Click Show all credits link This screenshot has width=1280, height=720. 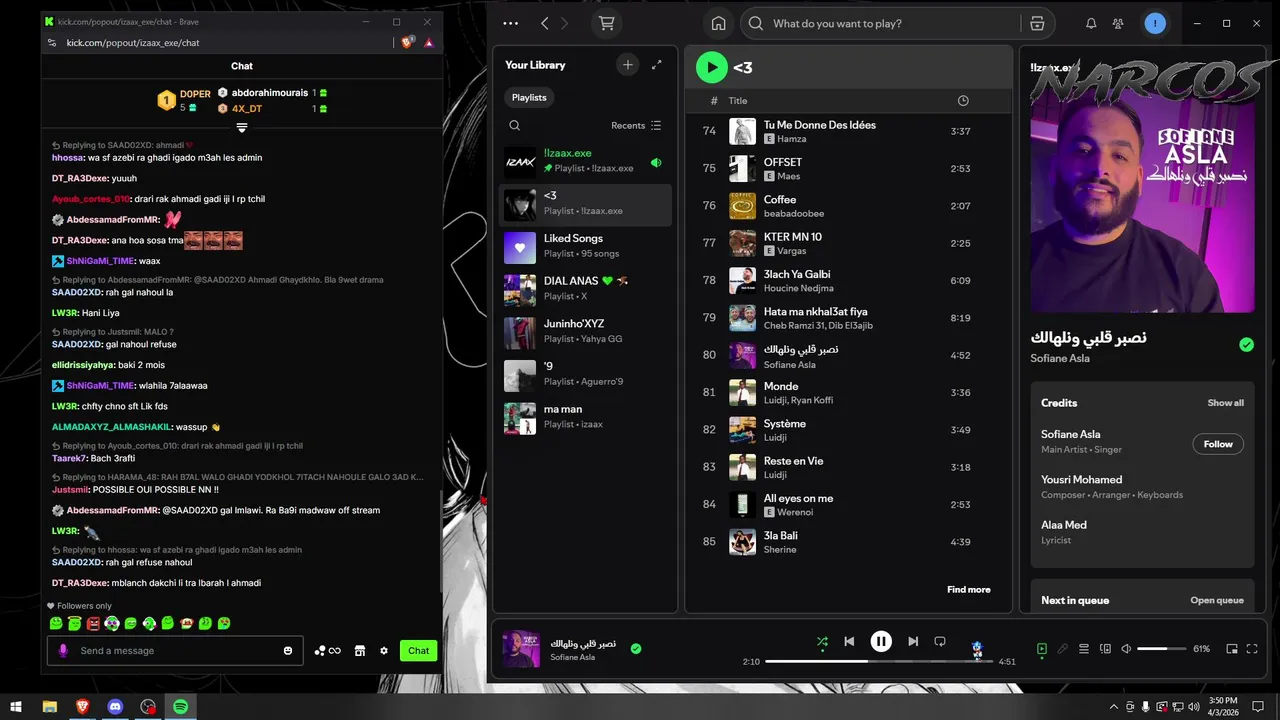(1225, 403)
